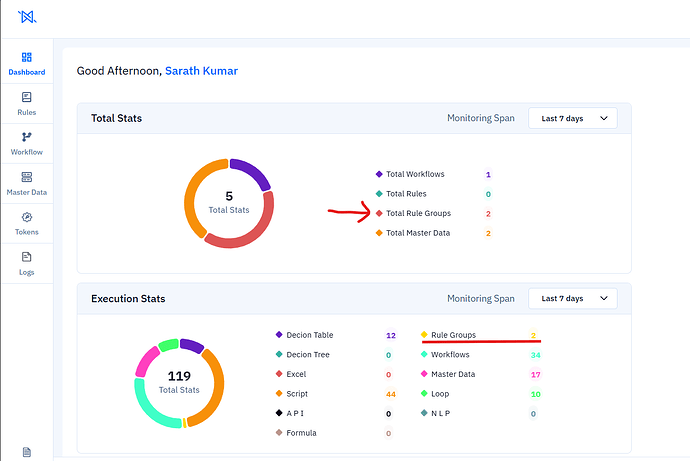Expand chevron on Execution Stats Last 7 days
This screenshot has width=690, height=461.
[x=604, y=299]
